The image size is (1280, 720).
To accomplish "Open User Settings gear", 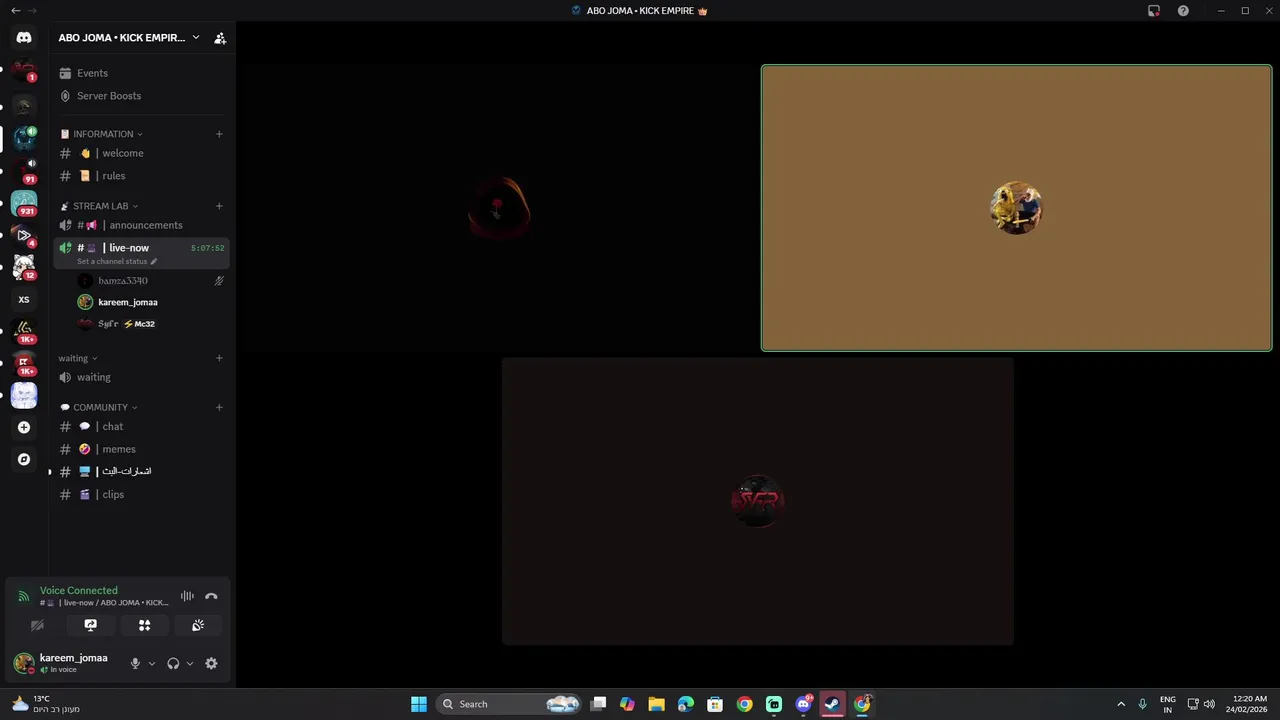I will [x=211, y=663].
